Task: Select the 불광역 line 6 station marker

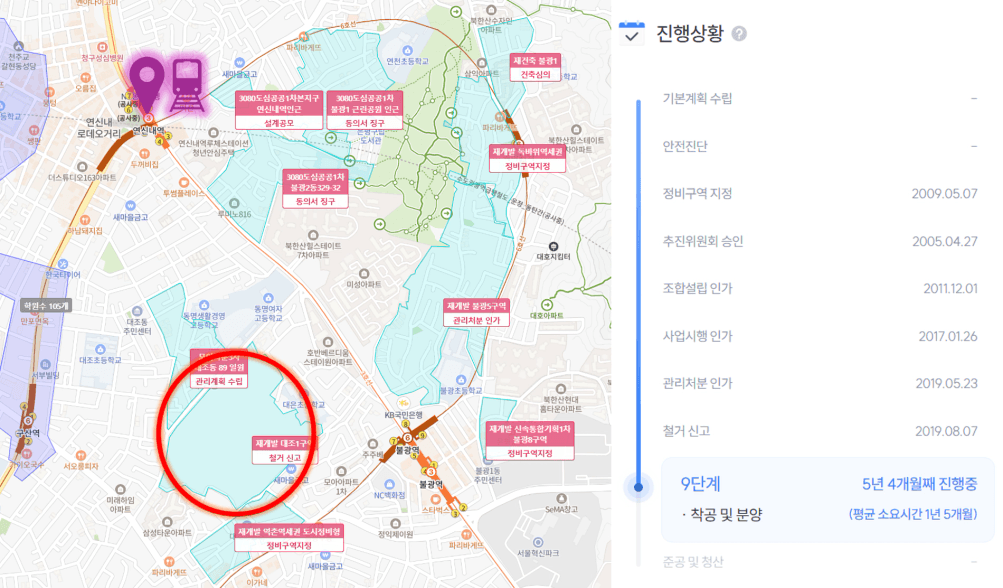Action: 407,438
